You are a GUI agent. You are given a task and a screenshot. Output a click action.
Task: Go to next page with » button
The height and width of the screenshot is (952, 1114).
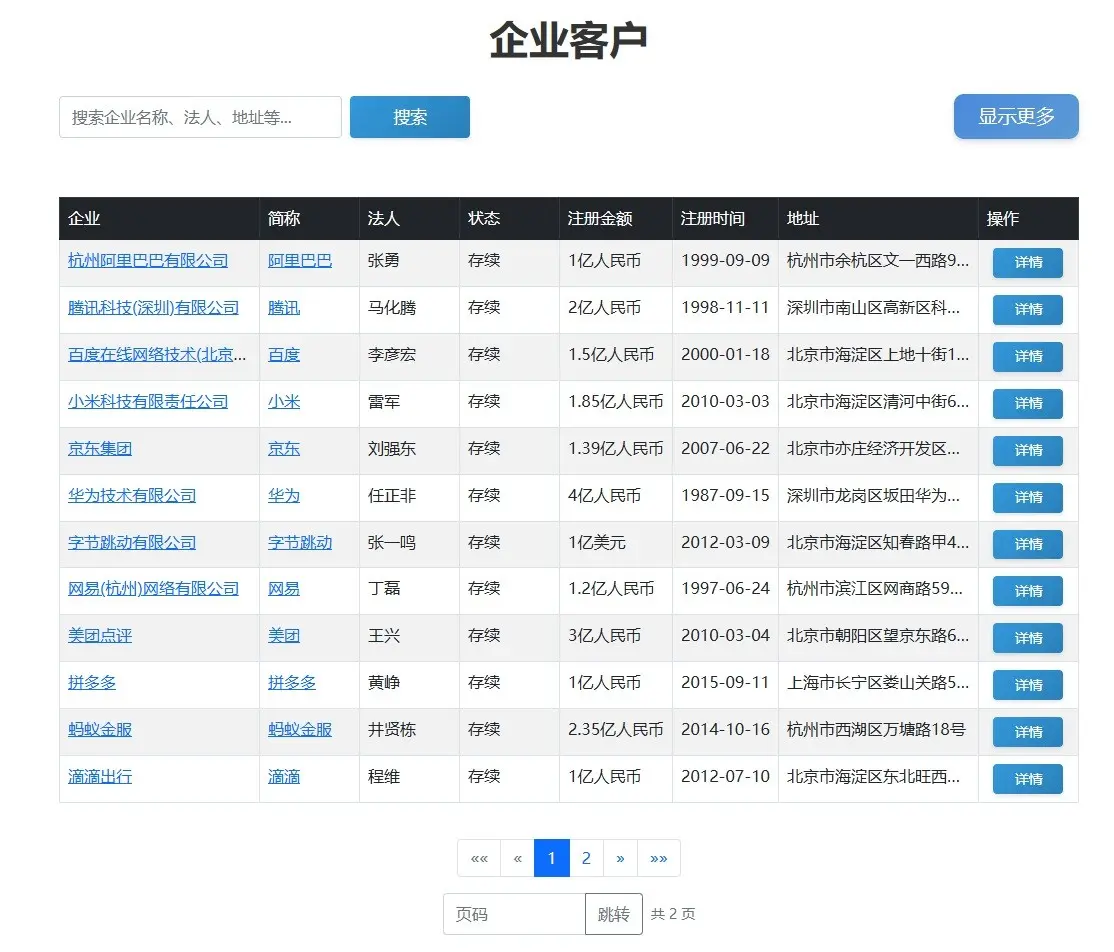pos(620,858)
